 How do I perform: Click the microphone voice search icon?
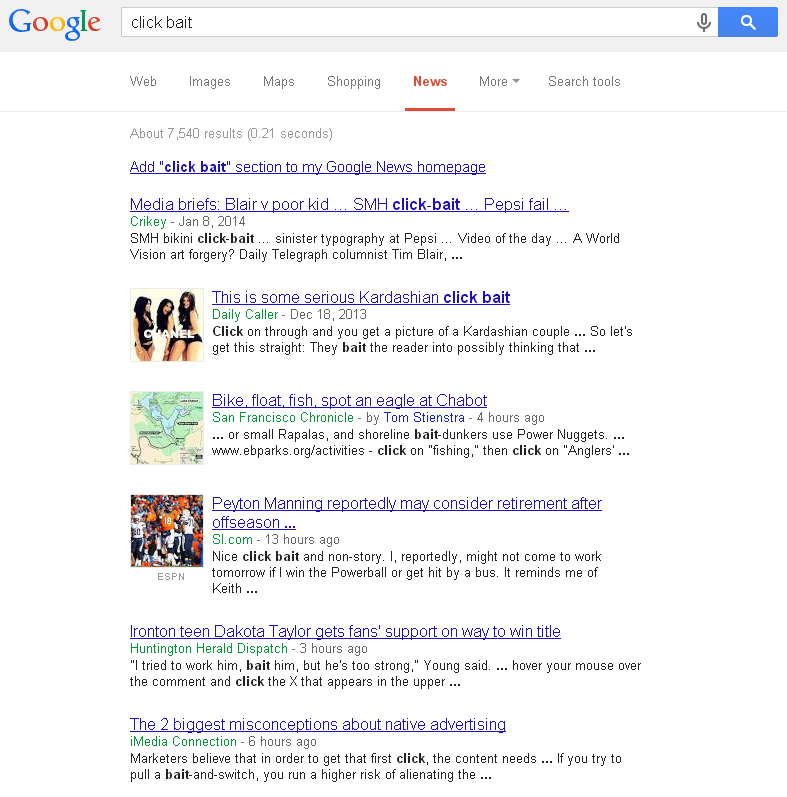click(x=704, y=22)
